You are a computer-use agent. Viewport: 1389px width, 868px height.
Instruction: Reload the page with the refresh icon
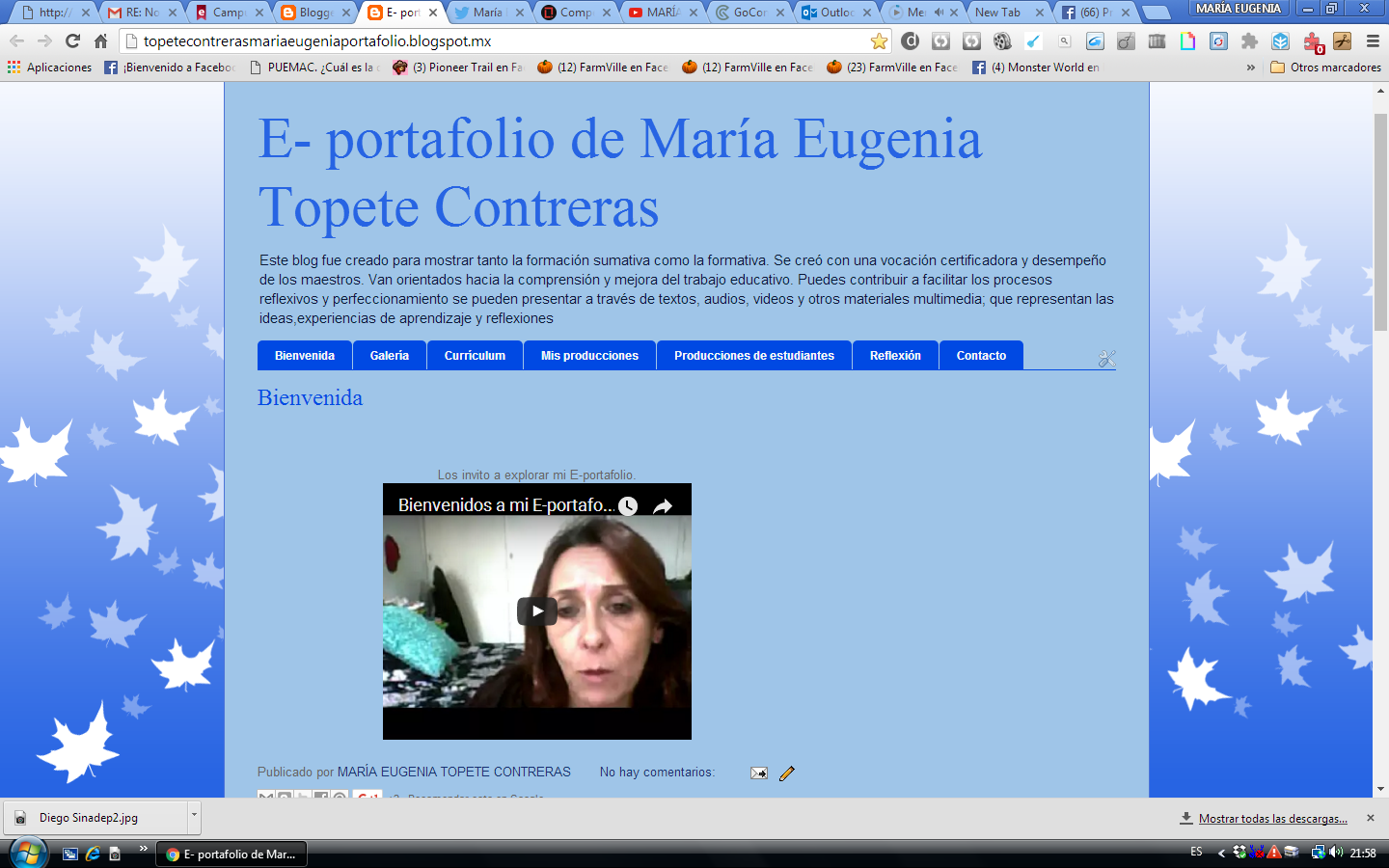point(72,41)
